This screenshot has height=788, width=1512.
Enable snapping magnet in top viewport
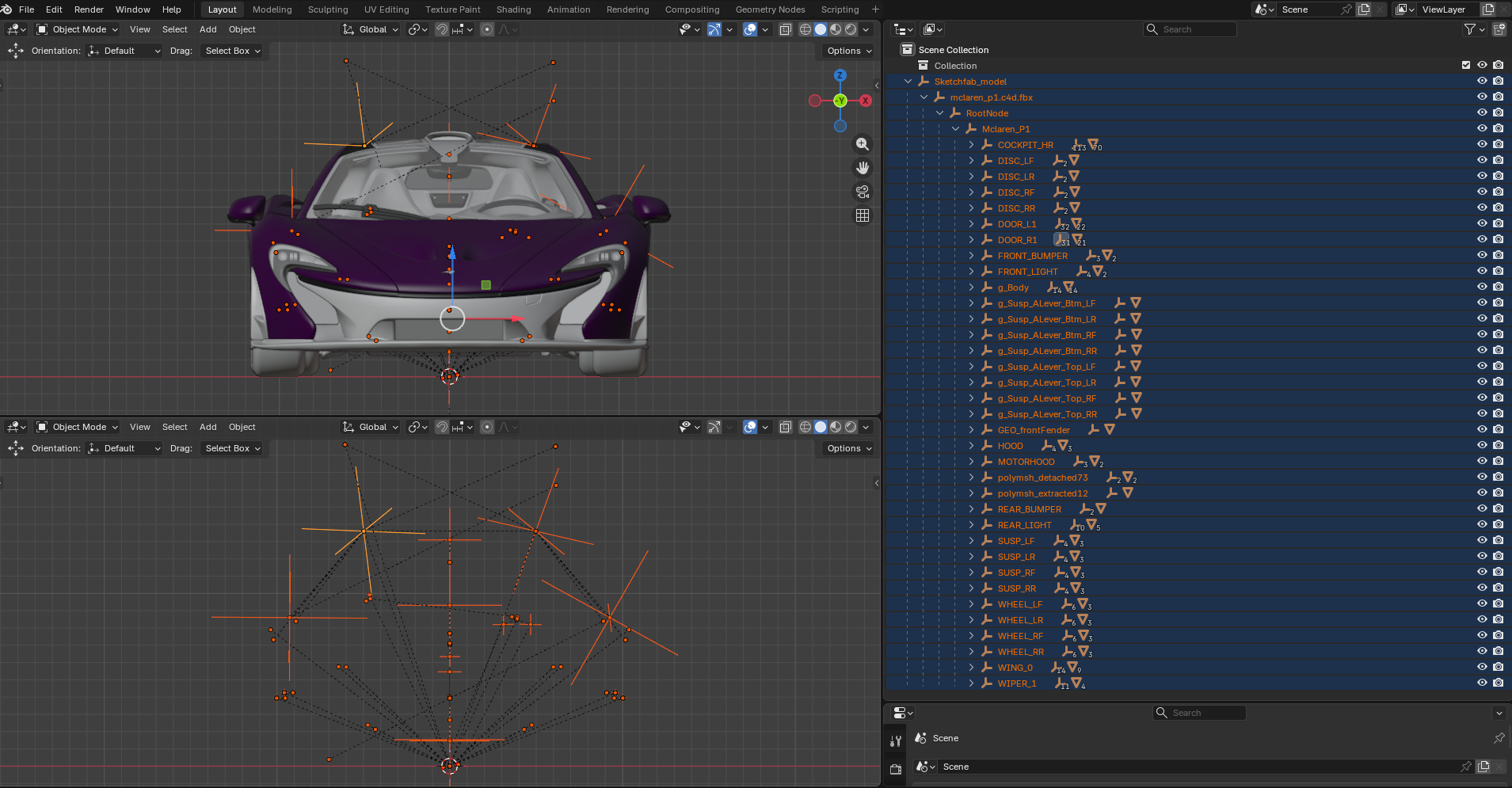(442, 29)
